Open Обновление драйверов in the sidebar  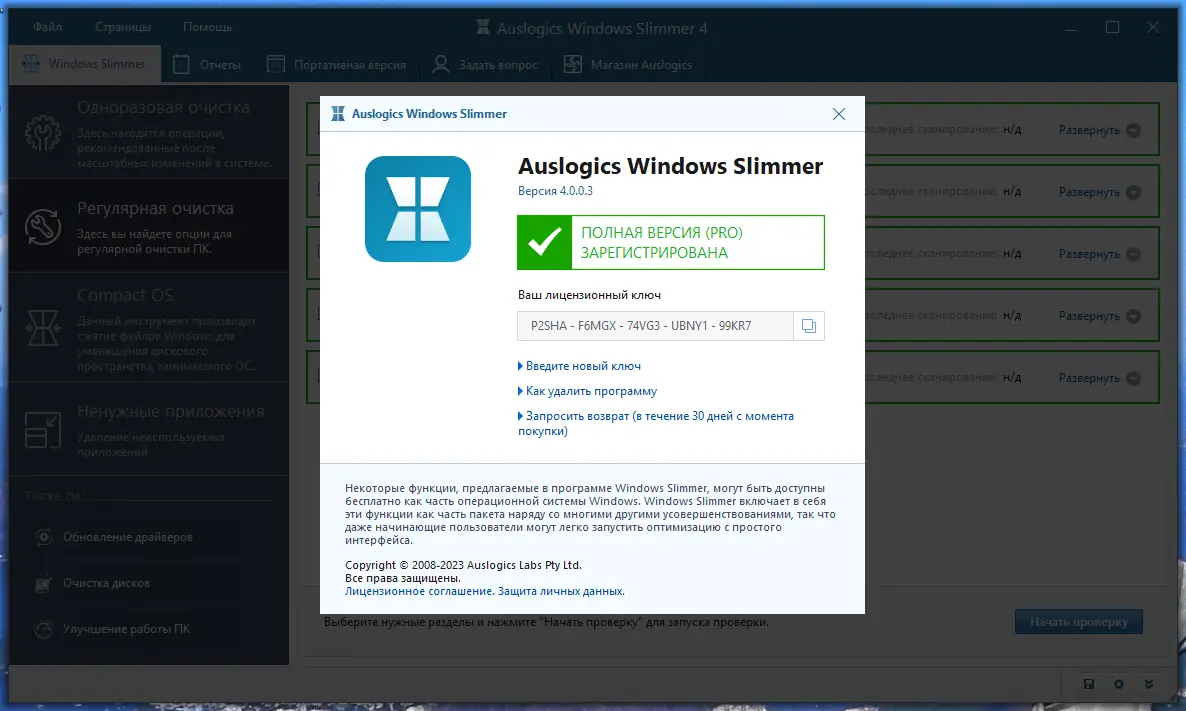point(128,537)
